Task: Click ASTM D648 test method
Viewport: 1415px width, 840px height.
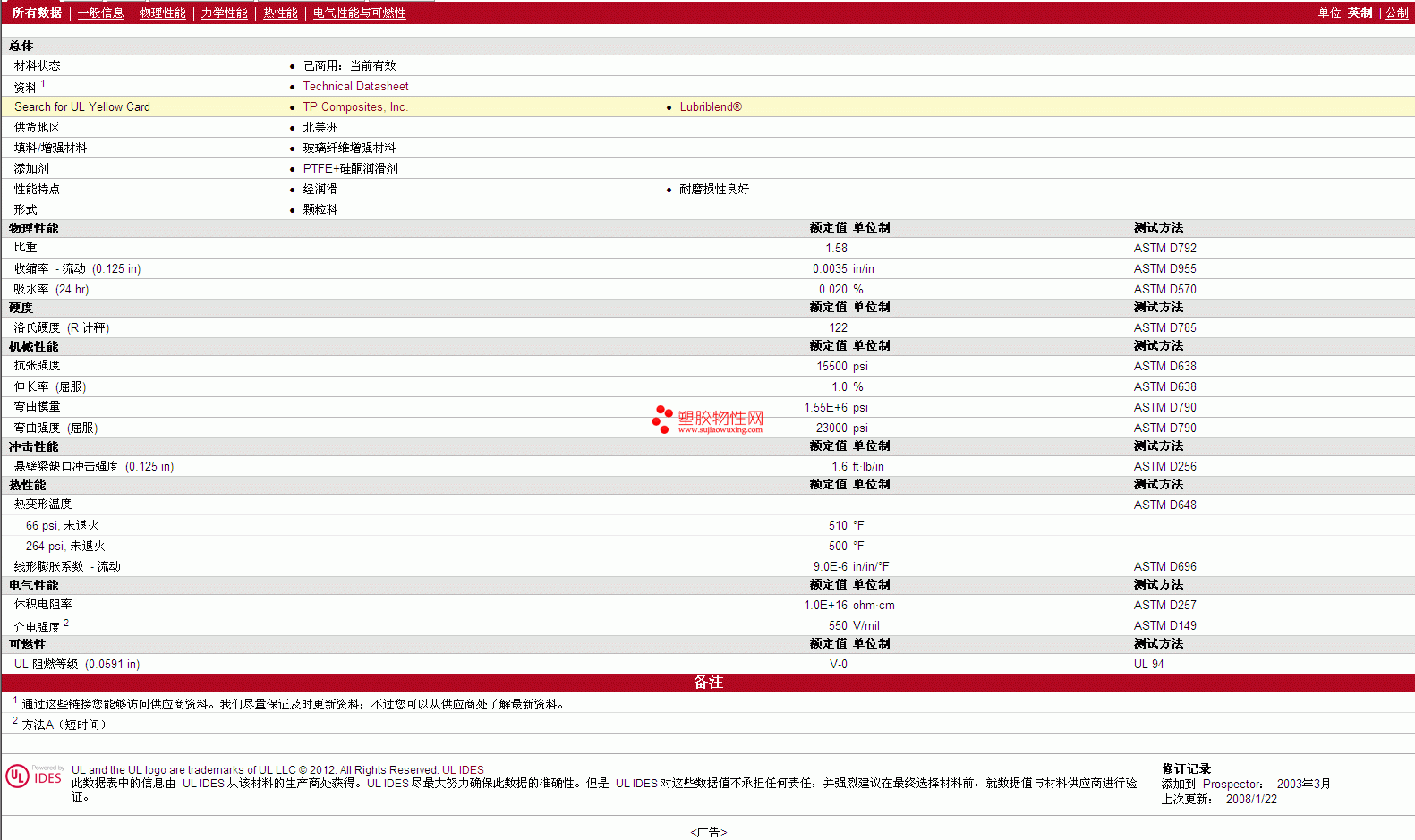Action: (x=1165, y=505)
